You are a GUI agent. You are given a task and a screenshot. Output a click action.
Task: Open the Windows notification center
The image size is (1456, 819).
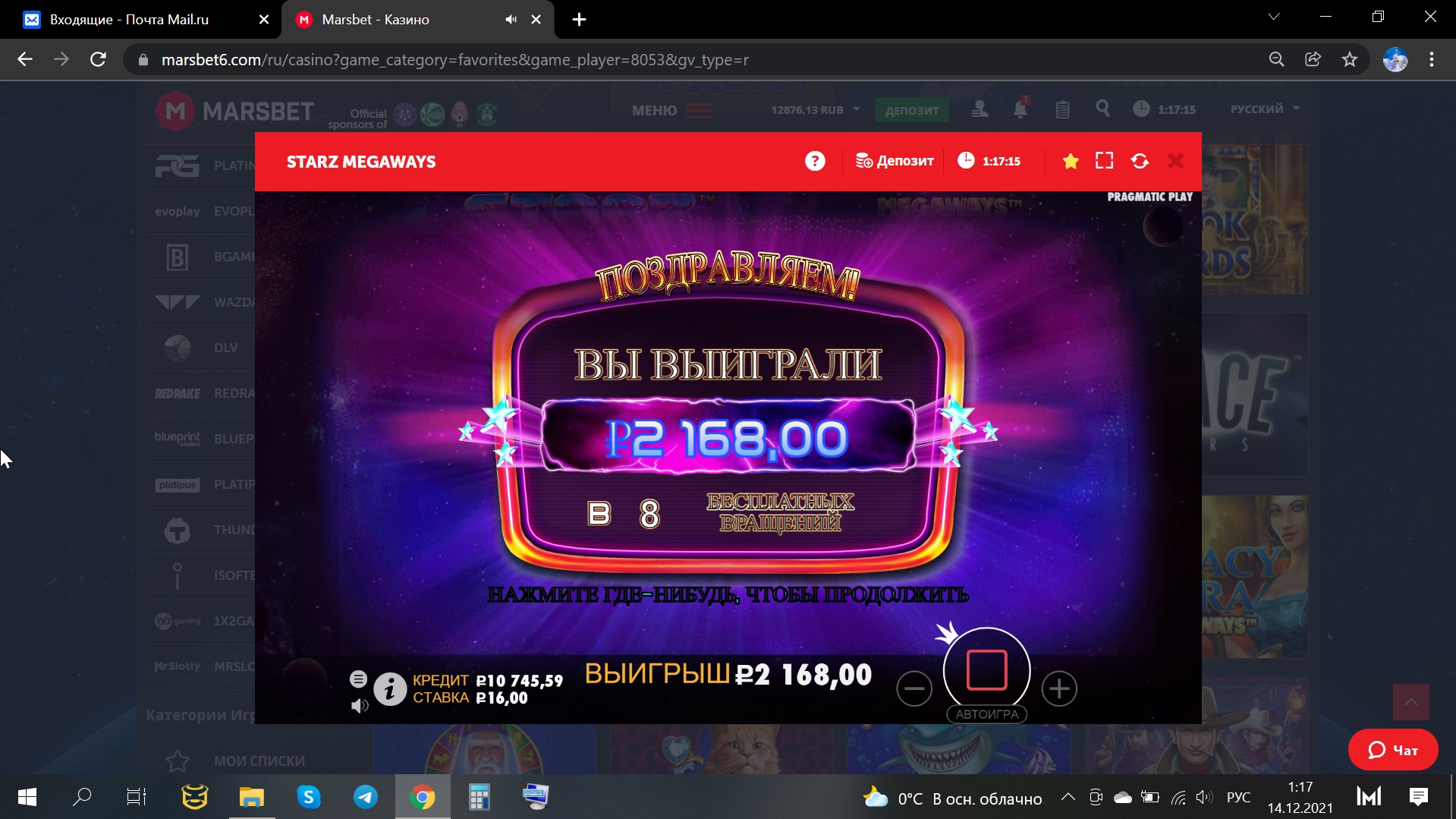coord(1418,797)
